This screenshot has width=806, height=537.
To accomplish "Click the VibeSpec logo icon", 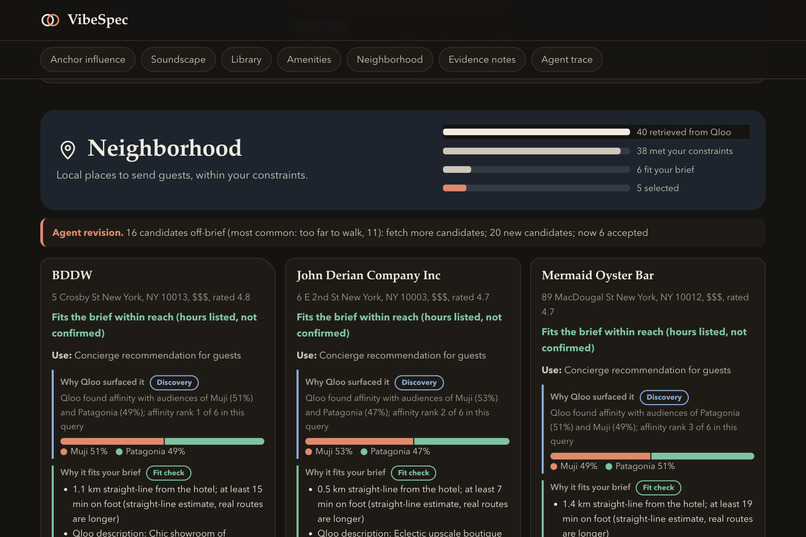I will point(50,20).
